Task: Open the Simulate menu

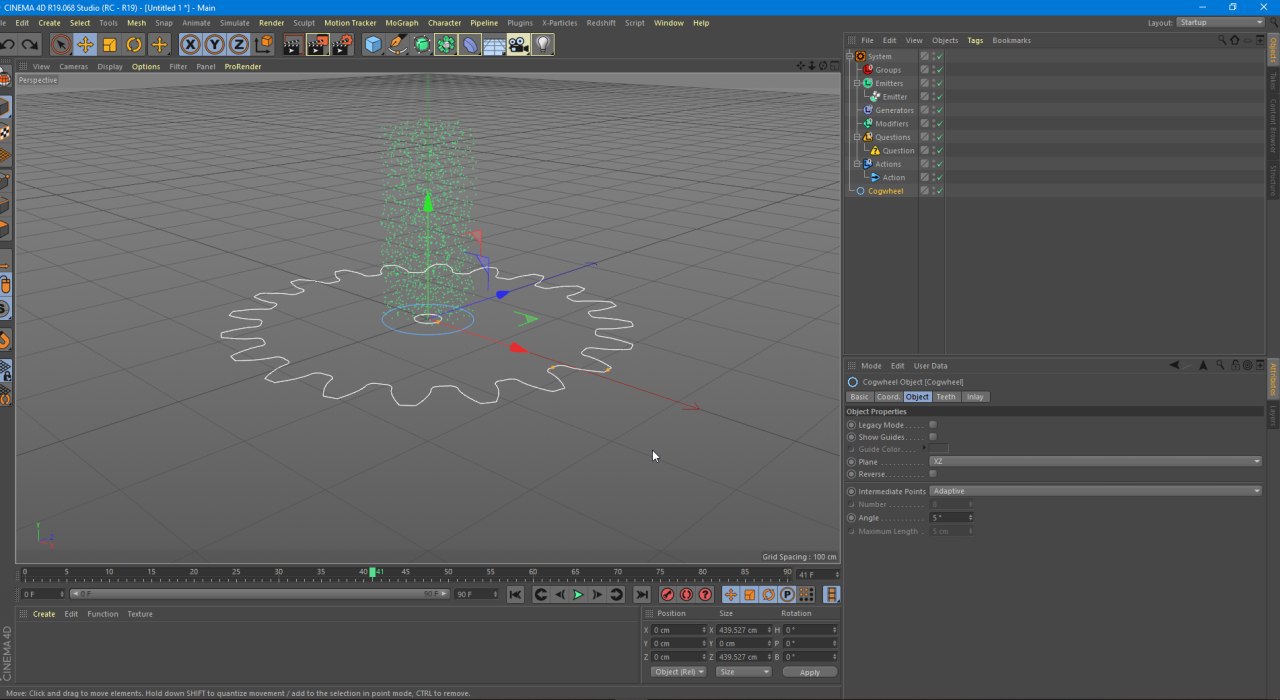Action: tap(235, 22)
